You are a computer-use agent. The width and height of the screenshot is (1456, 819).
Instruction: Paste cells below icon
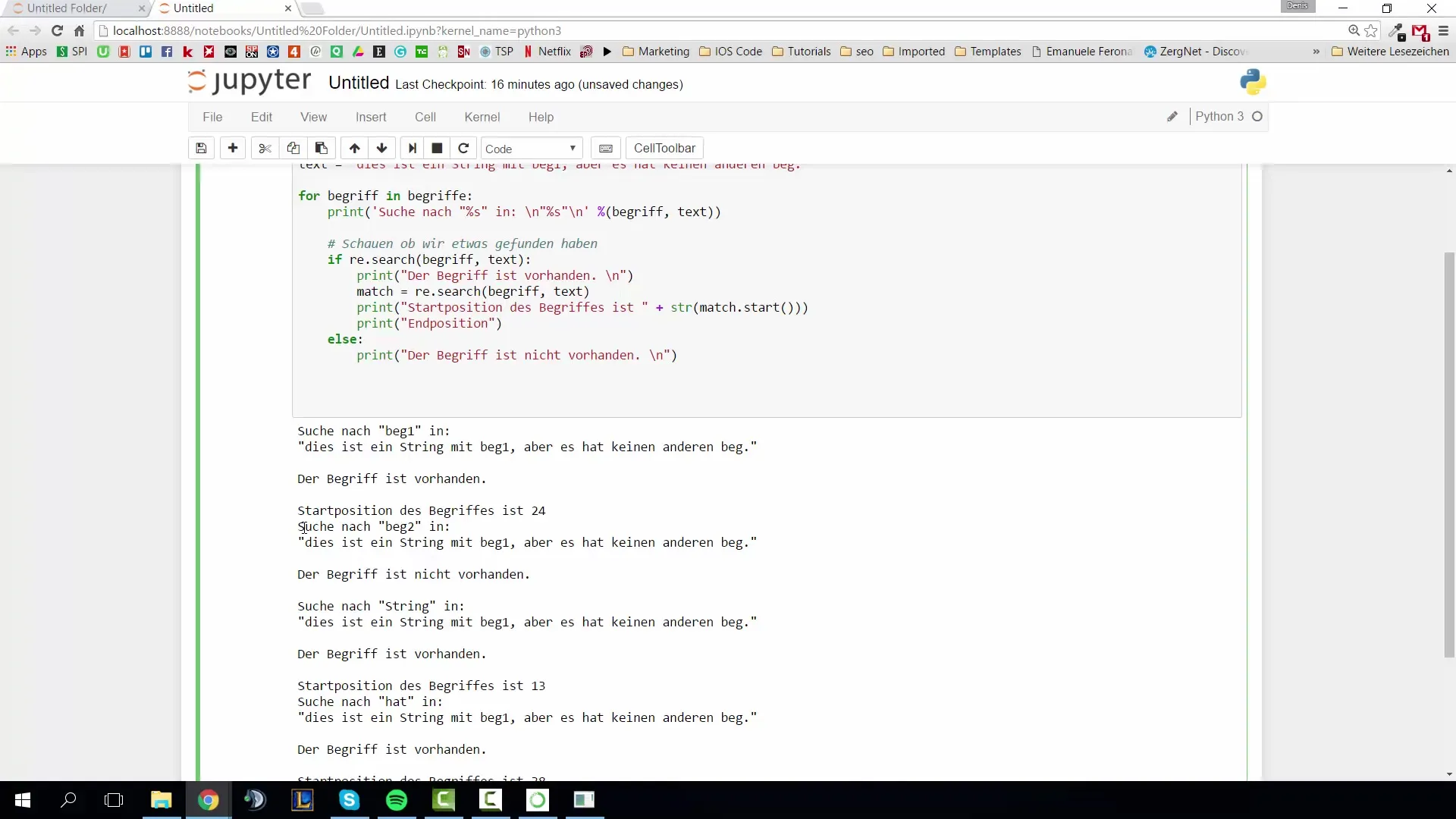click(322, 149)
